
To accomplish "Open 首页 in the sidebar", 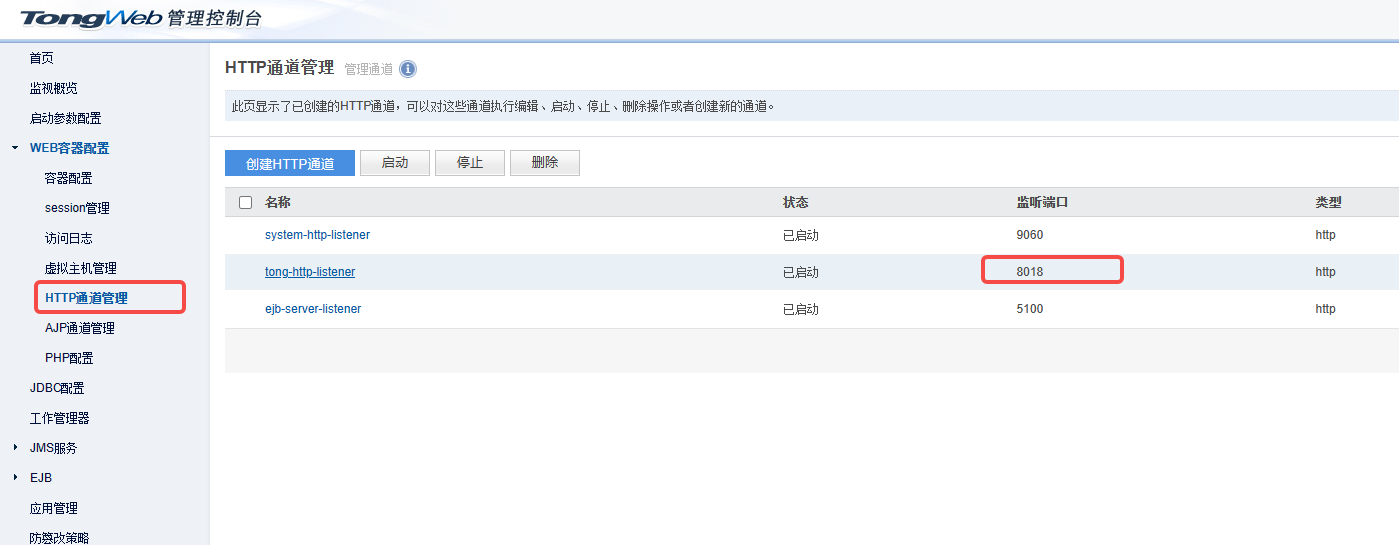I will [41, 58].
